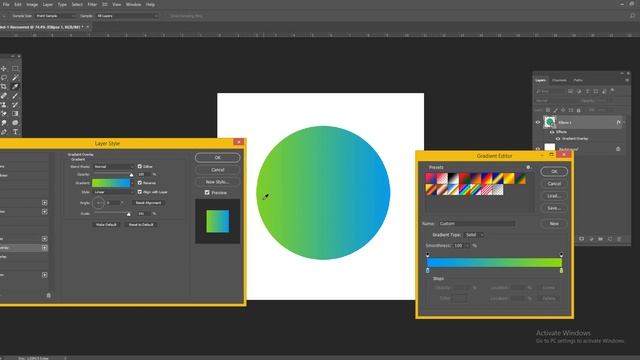Viewport: 640px width, 360px height.
Task: Expand the Ellipse 1 layer effects arrow
Action: coord(624,122)
